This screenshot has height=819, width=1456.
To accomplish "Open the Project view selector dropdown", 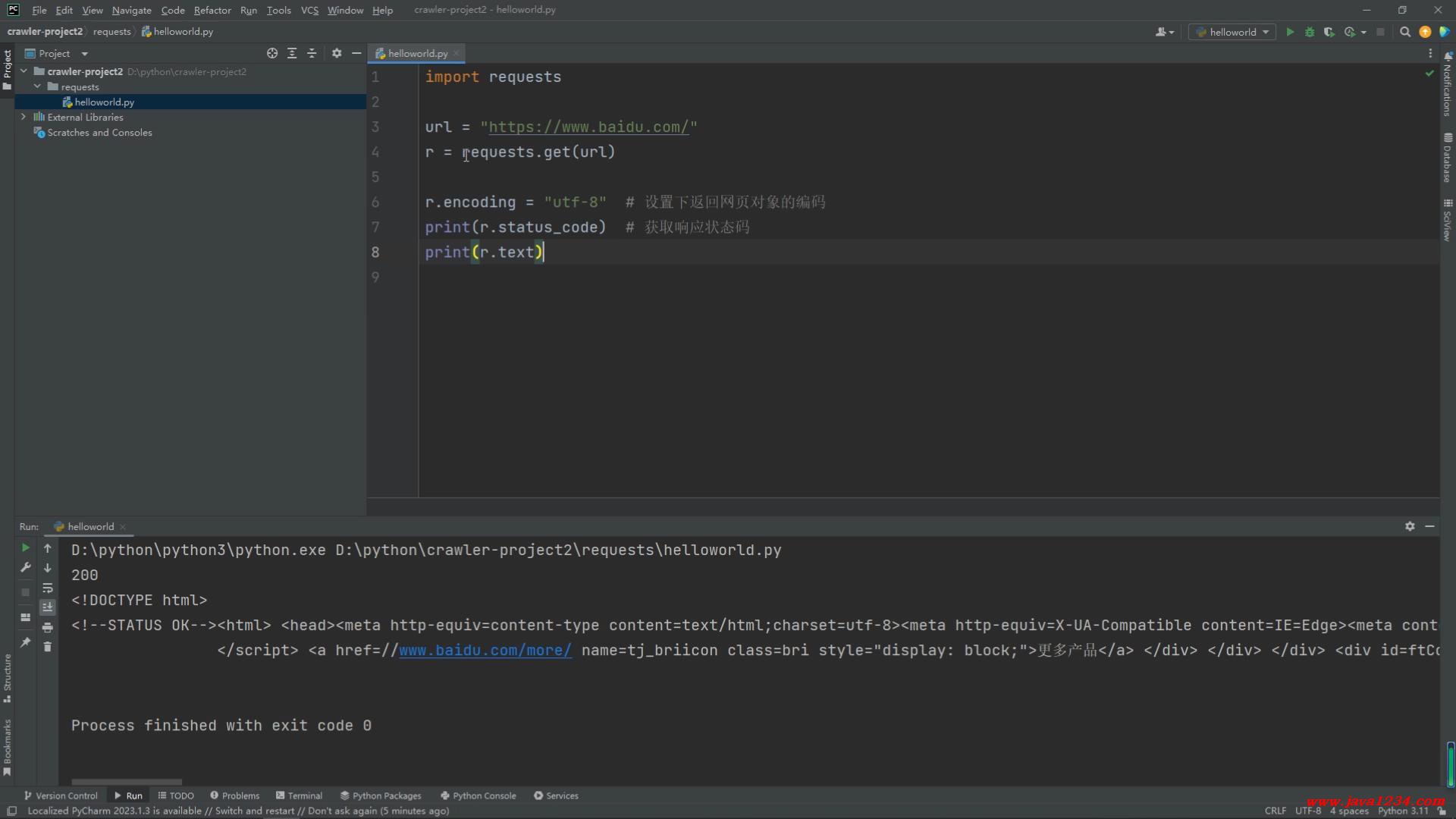I will point(56,53).
